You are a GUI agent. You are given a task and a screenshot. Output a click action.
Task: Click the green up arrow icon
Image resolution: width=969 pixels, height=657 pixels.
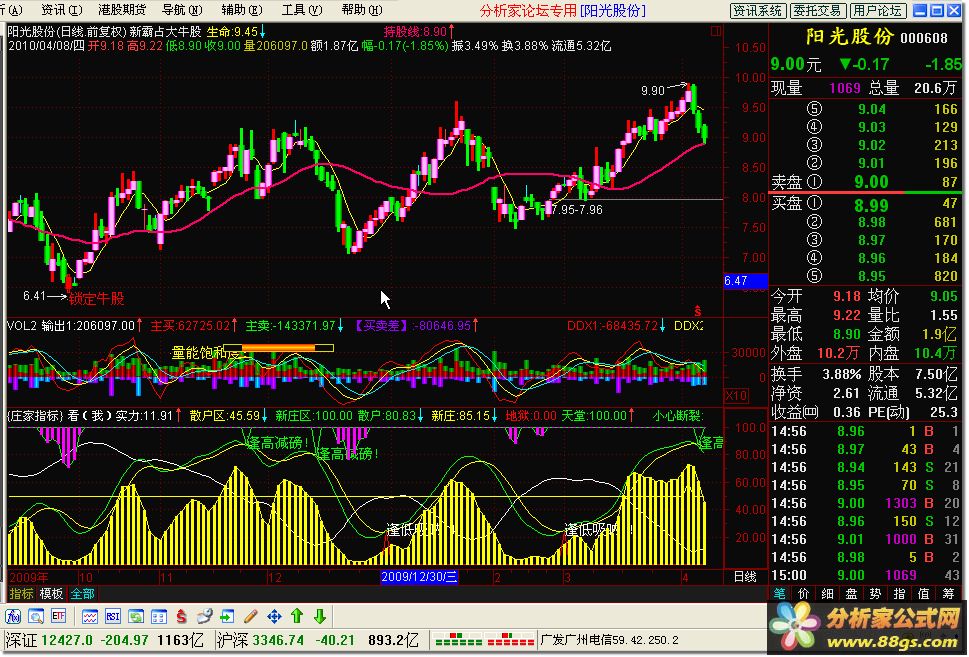click(297, 616)
